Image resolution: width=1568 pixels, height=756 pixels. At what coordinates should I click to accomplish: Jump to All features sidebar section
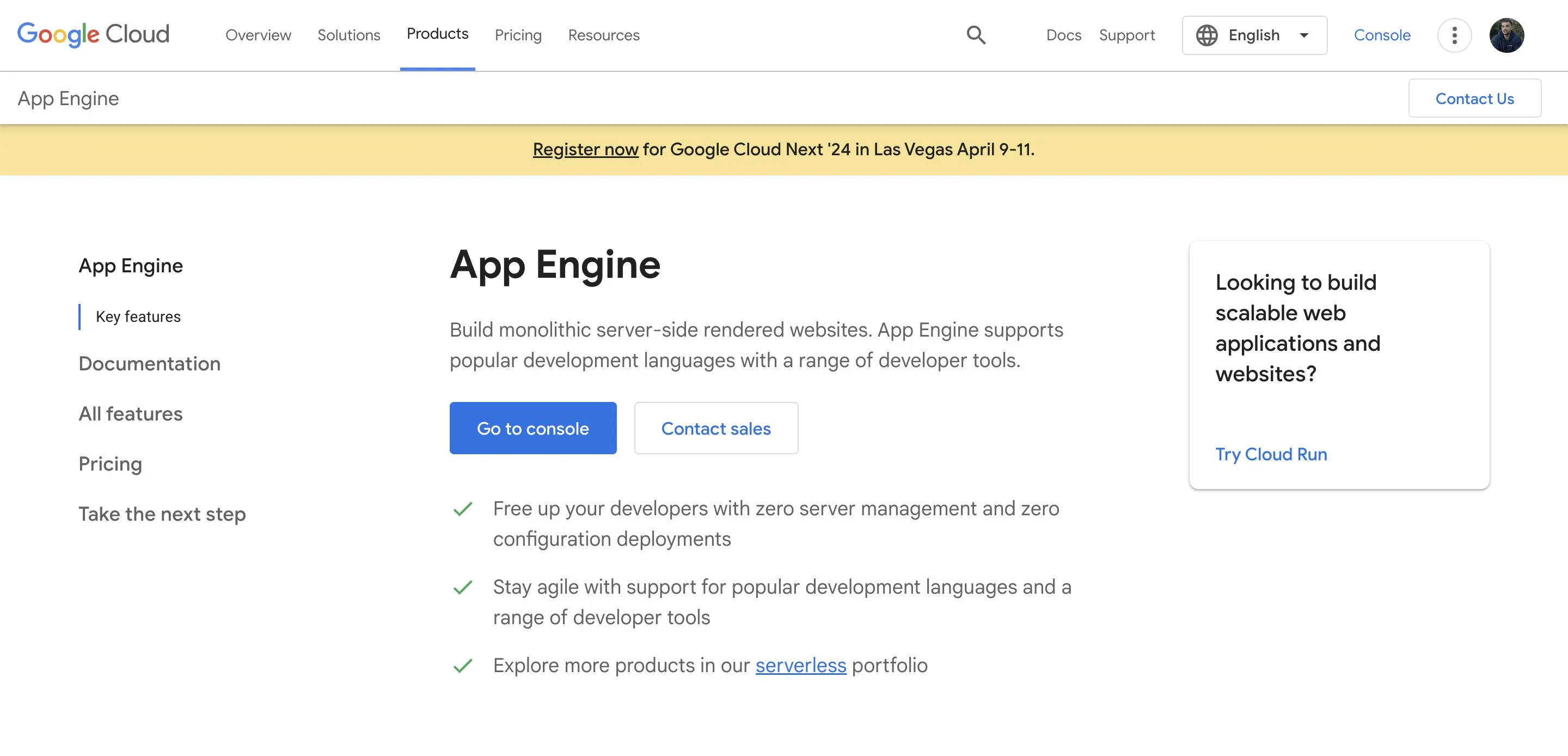130,413
